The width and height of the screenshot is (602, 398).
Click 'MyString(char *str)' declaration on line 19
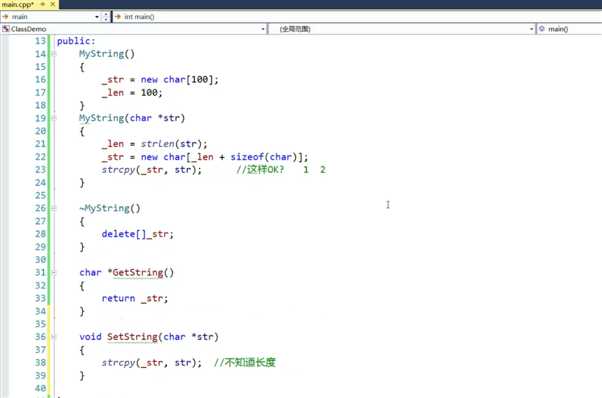132,118
